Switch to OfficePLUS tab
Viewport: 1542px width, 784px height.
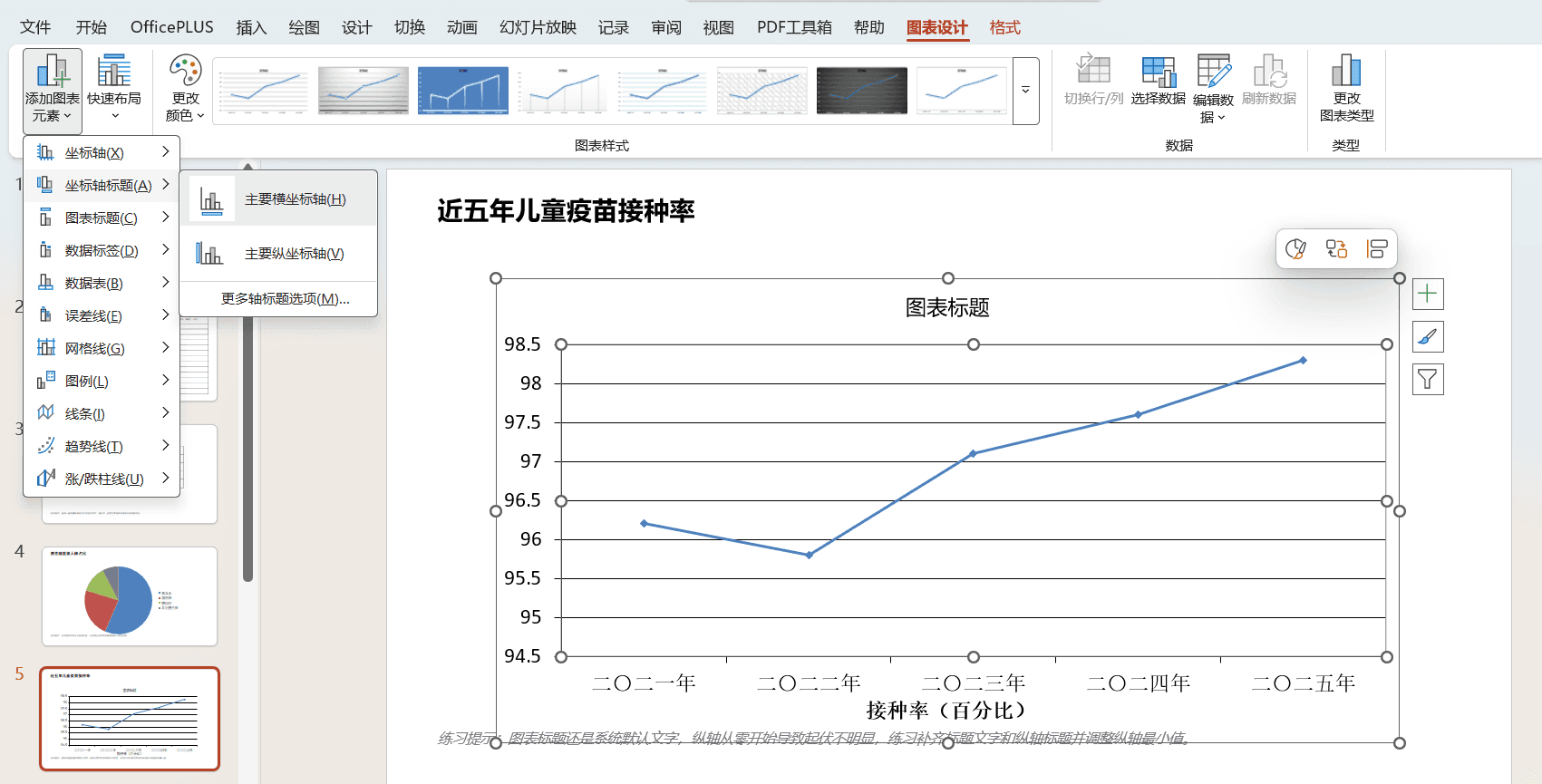(172, 27)
